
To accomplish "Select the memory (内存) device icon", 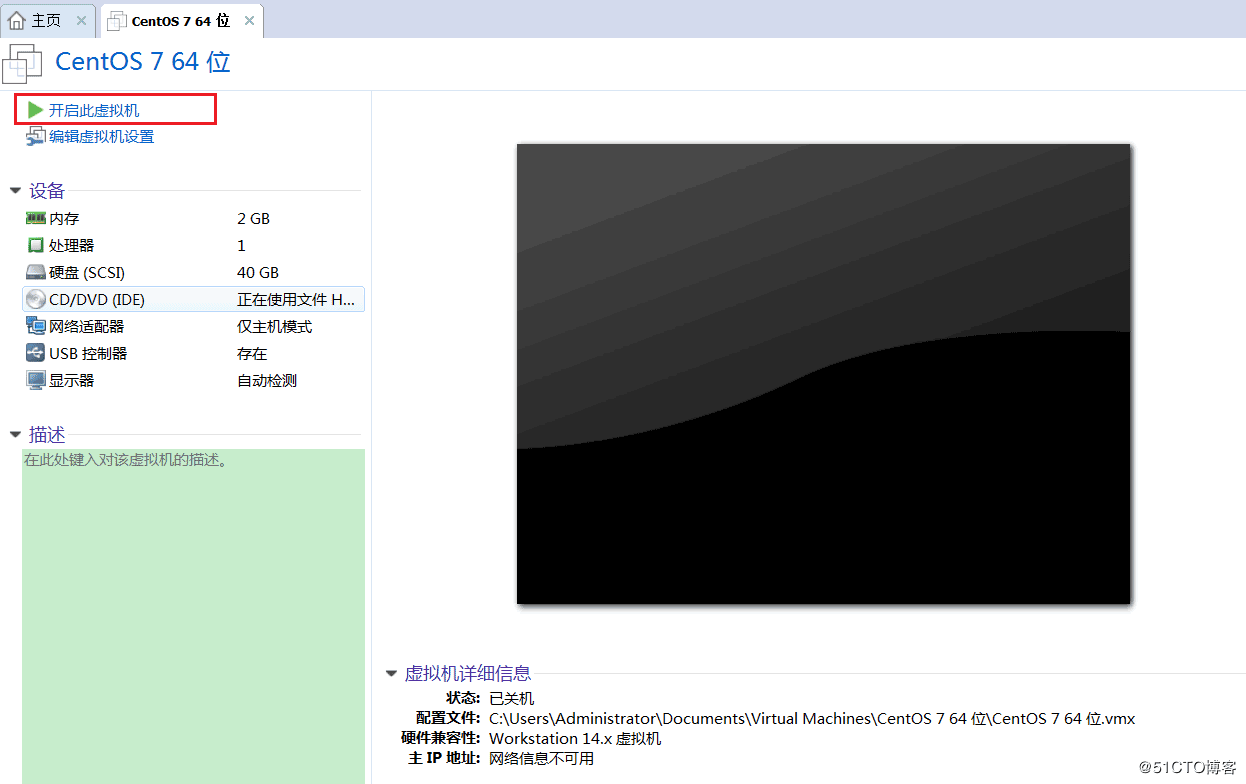I will 36,218.
